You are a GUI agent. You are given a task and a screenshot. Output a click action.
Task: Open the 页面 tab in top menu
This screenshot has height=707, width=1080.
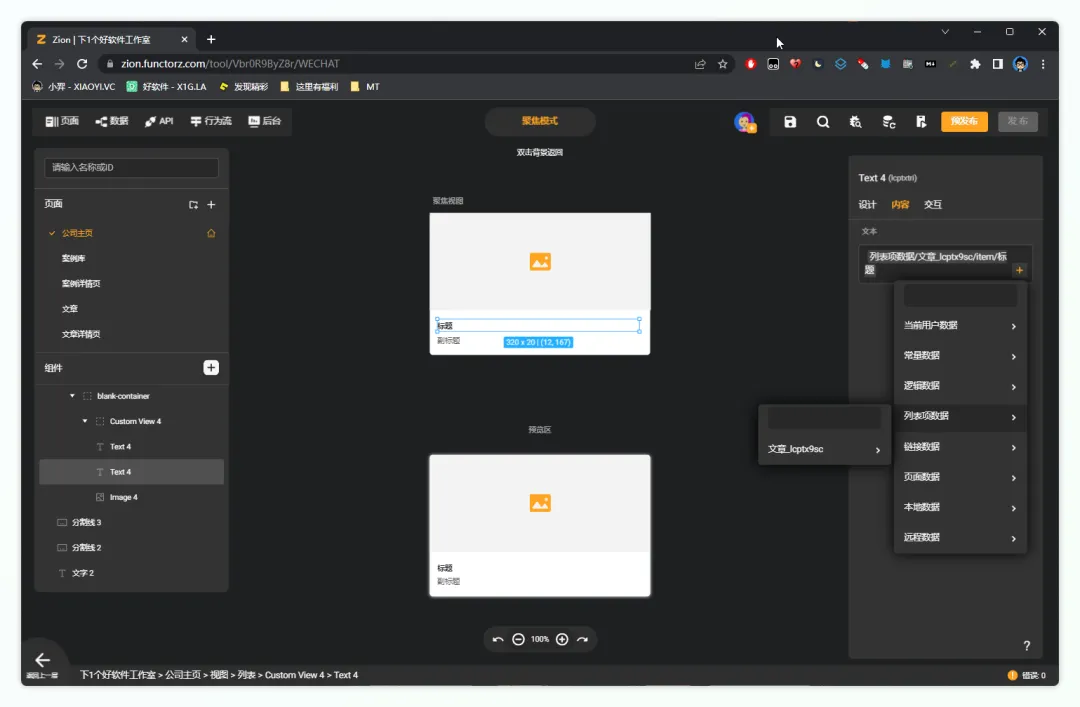click(62, 121)
